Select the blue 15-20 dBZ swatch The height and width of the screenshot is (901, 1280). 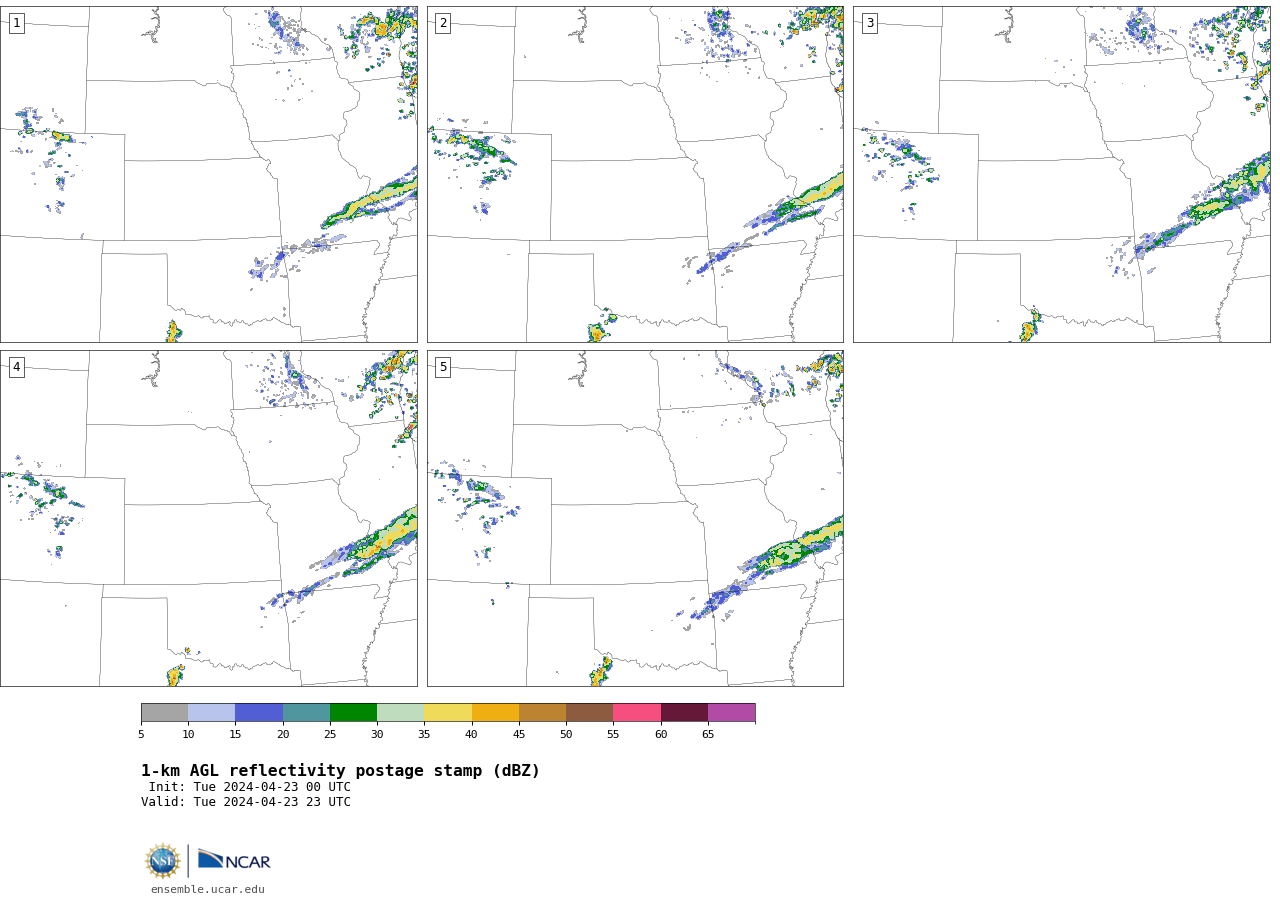259,713
